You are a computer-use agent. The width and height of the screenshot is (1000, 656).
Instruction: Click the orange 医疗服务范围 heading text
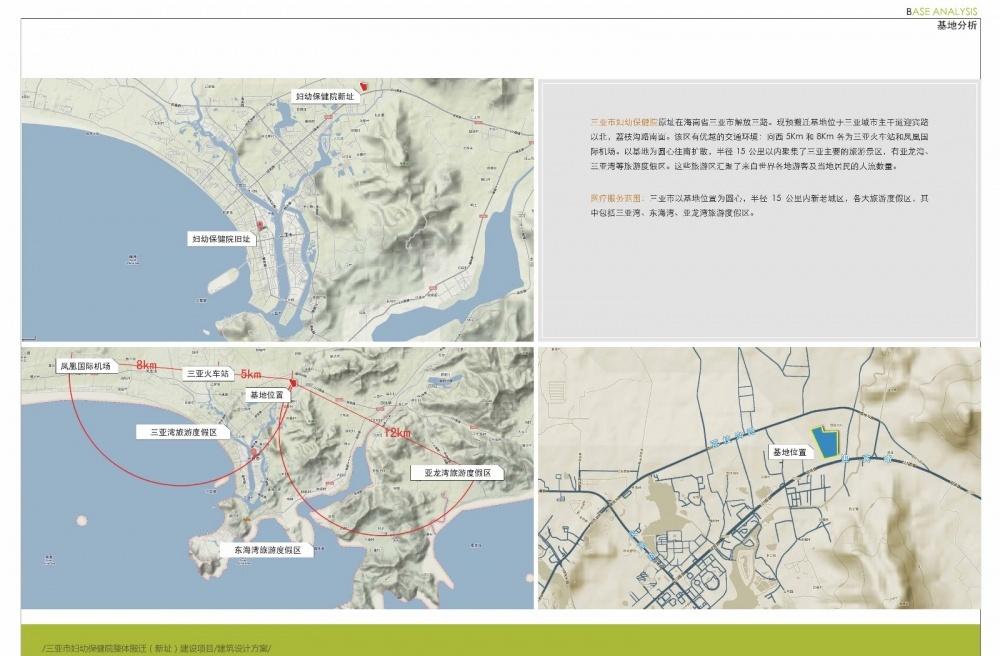click(x=617, y=200)
